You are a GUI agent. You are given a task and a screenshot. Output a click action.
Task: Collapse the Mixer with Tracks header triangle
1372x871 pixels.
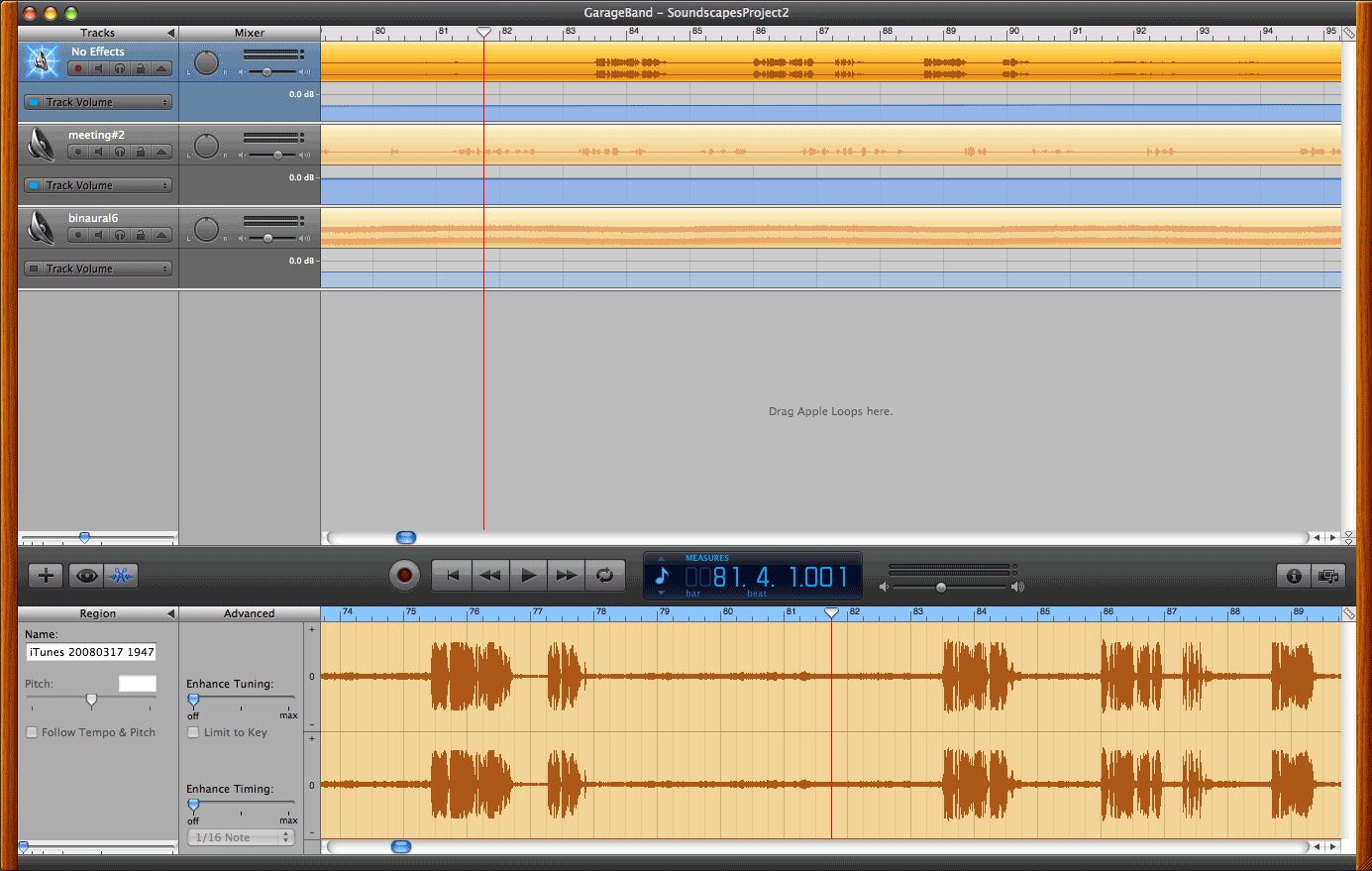(170, 33)
